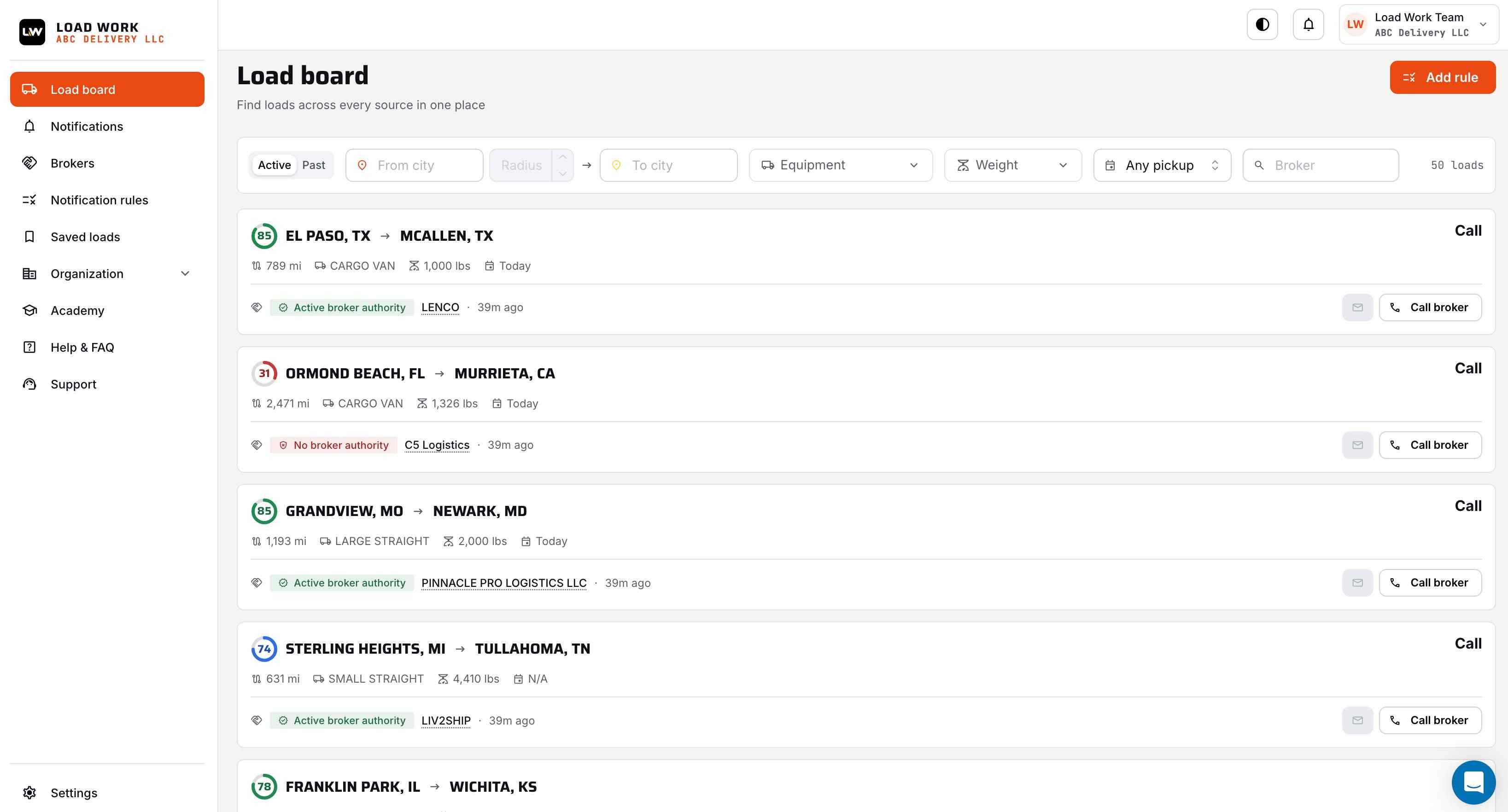Call broker for Sterling Heights load

(1430, 721)
